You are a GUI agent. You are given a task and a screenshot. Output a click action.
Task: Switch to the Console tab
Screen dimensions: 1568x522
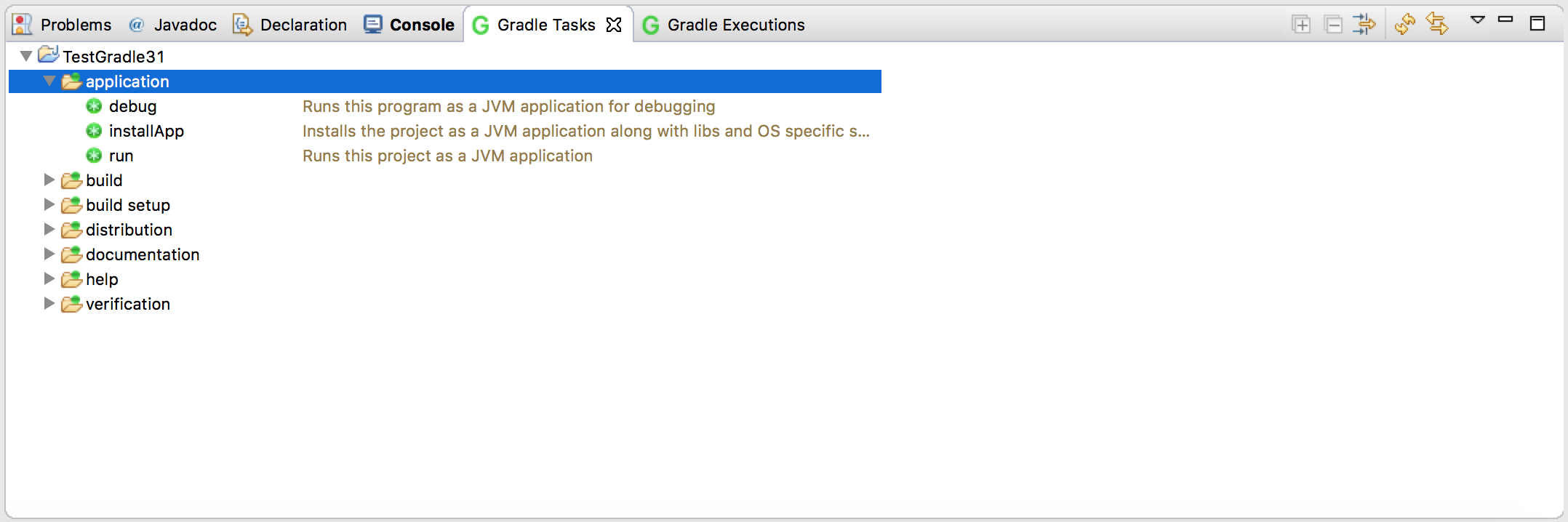coord(409,25)
